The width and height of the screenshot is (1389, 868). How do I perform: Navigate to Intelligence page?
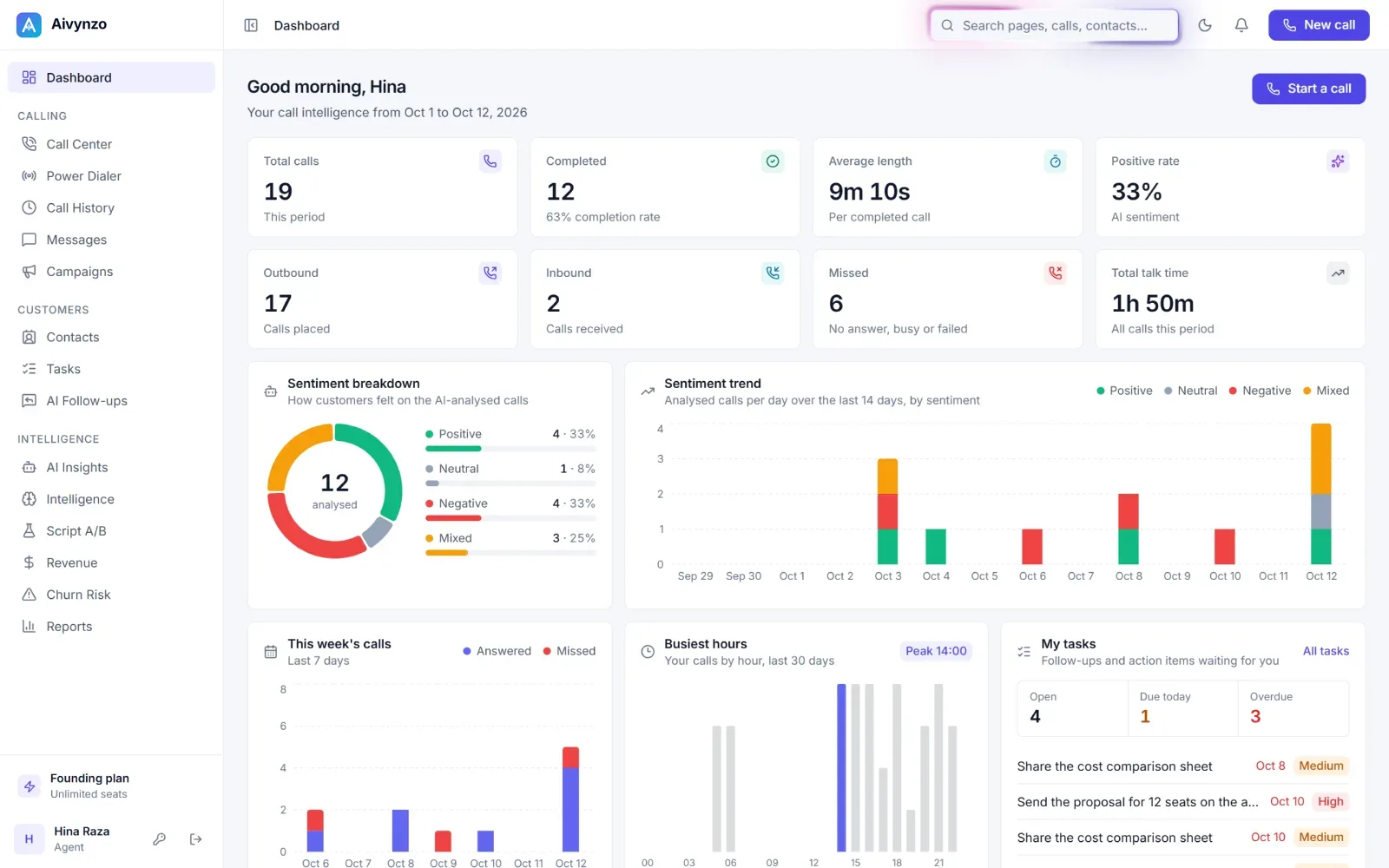point(111,499)
